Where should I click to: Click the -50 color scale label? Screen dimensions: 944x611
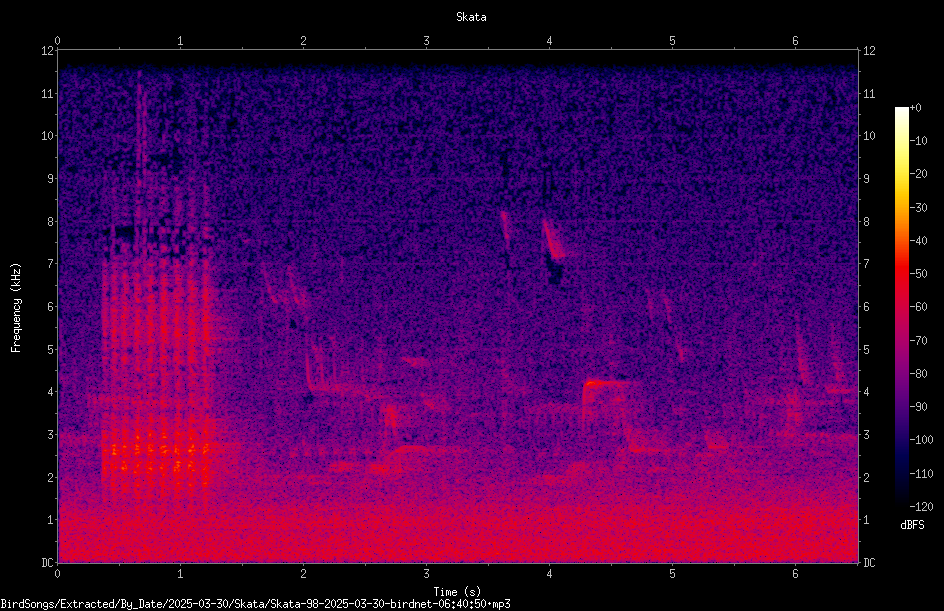point(918,274)
